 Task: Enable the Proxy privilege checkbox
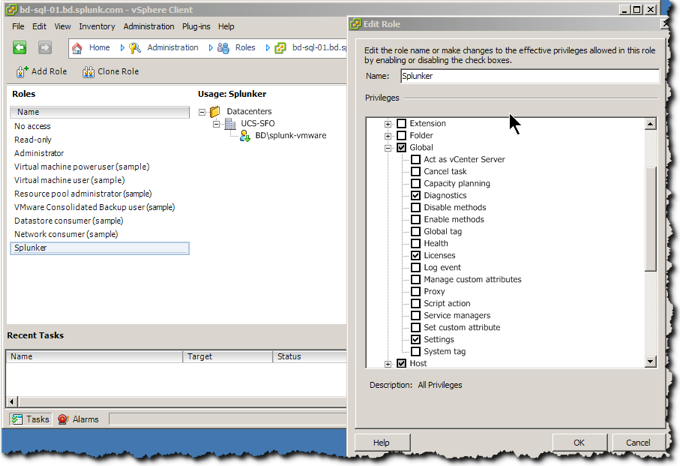point(415,291)
